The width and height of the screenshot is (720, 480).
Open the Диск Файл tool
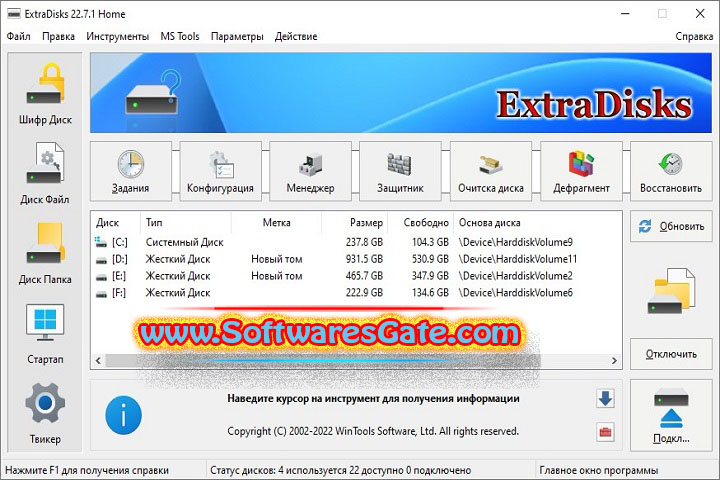pos(45,174)
